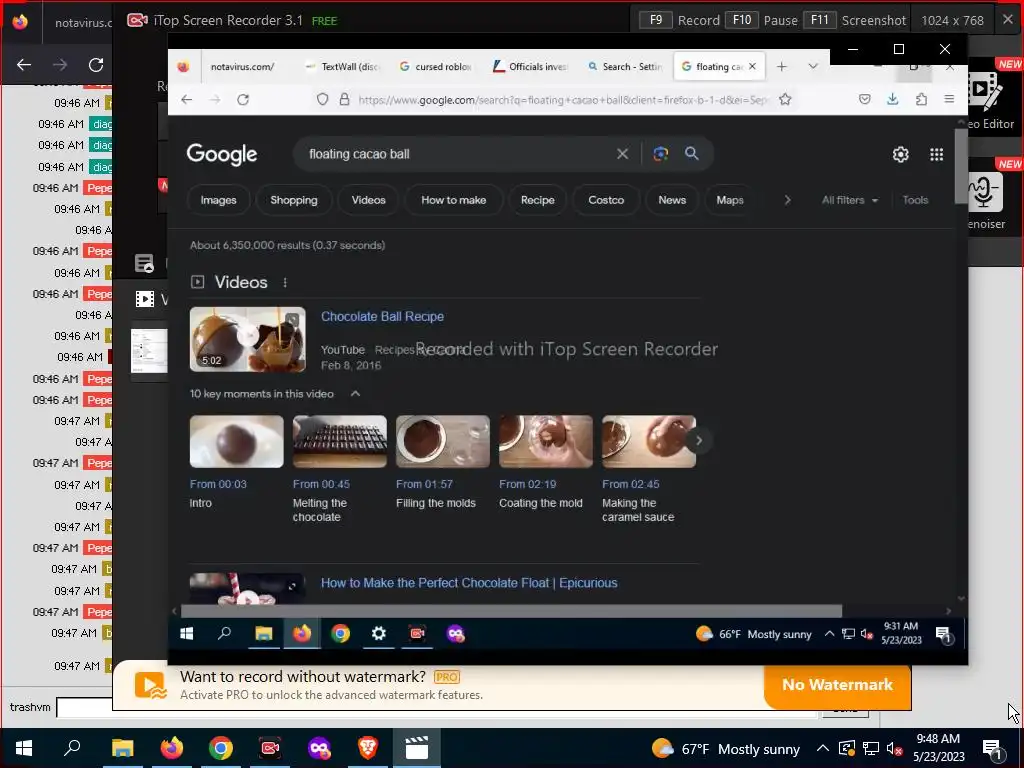This screenshot has width=1024, height=768.
Task: Click the No Watermark button
Action: [837, 685]
